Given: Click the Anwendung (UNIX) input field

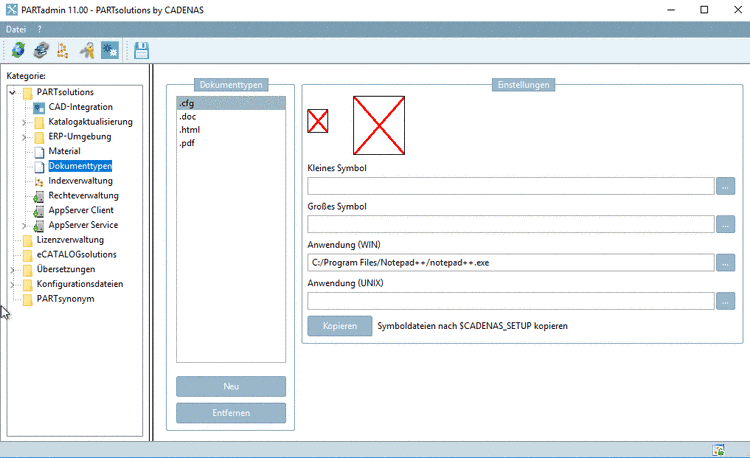Looking at the screenshot, I should pyautogui.click(x=511, y=301).
